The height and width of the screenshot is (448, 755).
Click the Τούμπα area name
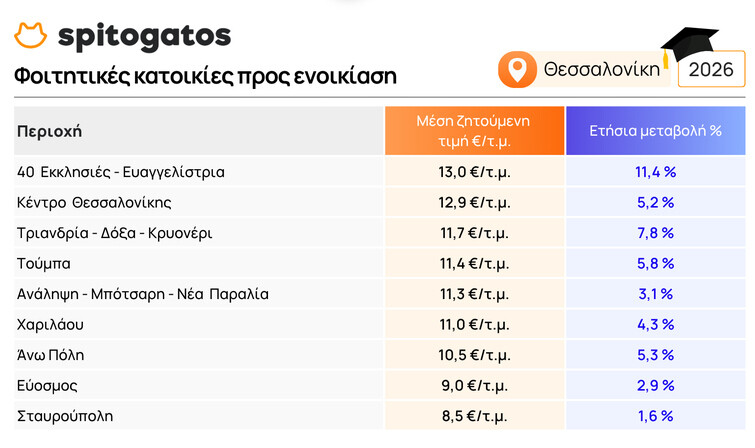44,264
